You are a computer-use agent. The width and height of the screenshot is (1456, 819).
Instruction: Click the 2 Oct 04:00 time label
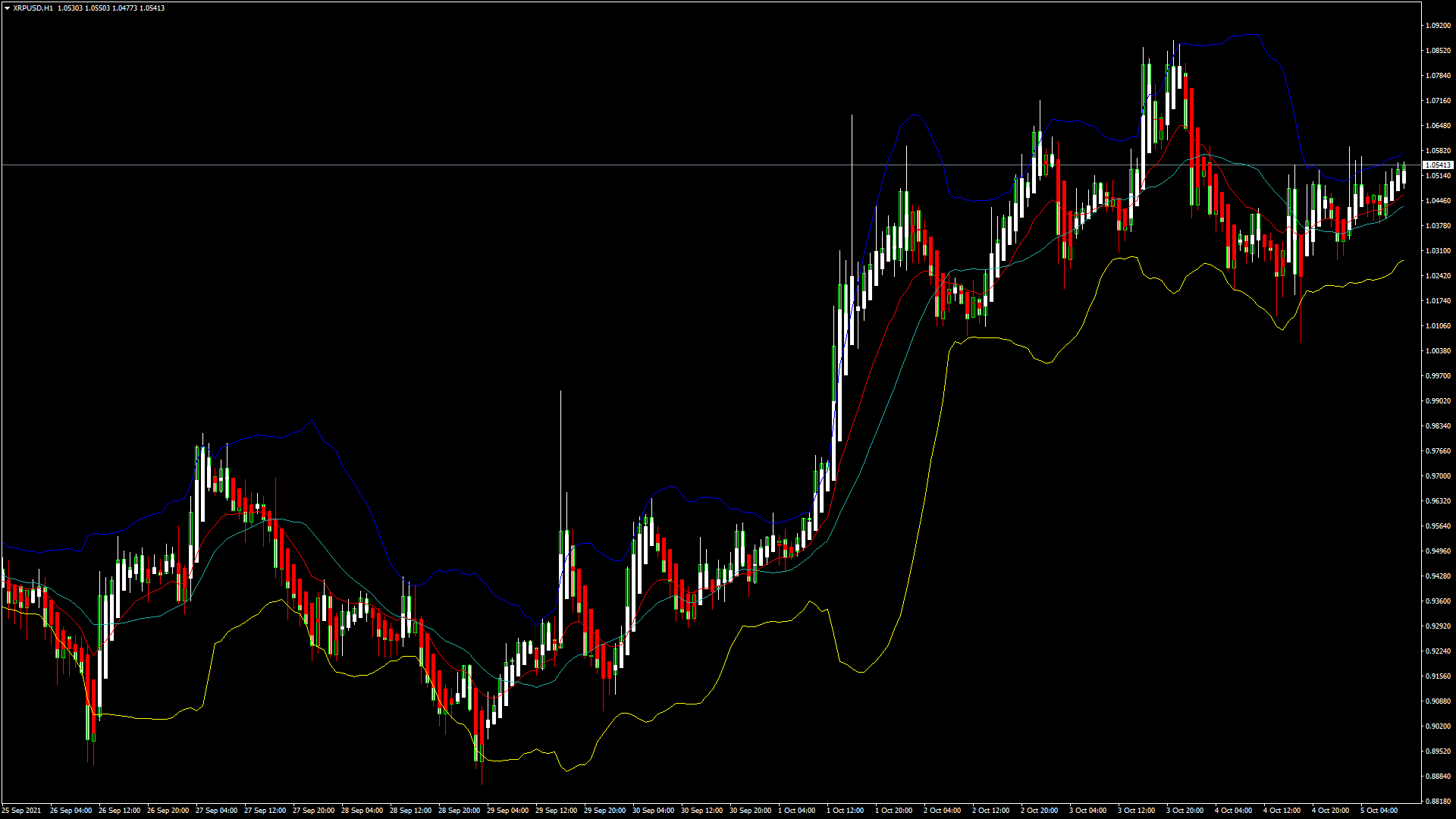[x=942, y=810]
